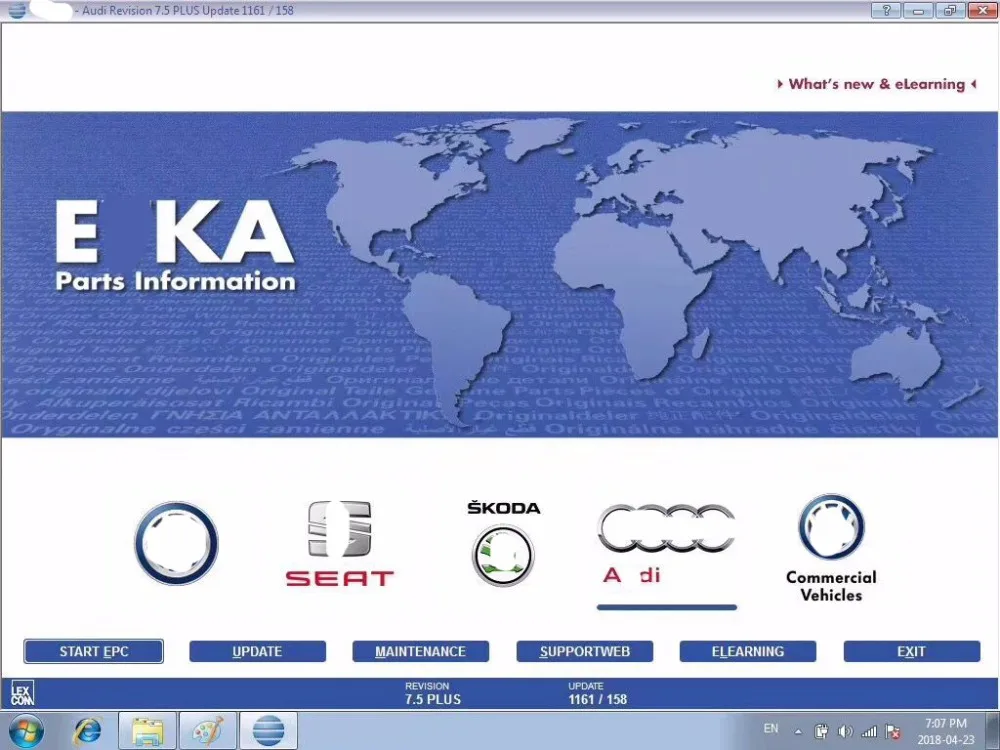Click the network signal tray icon

pos(869,732)
